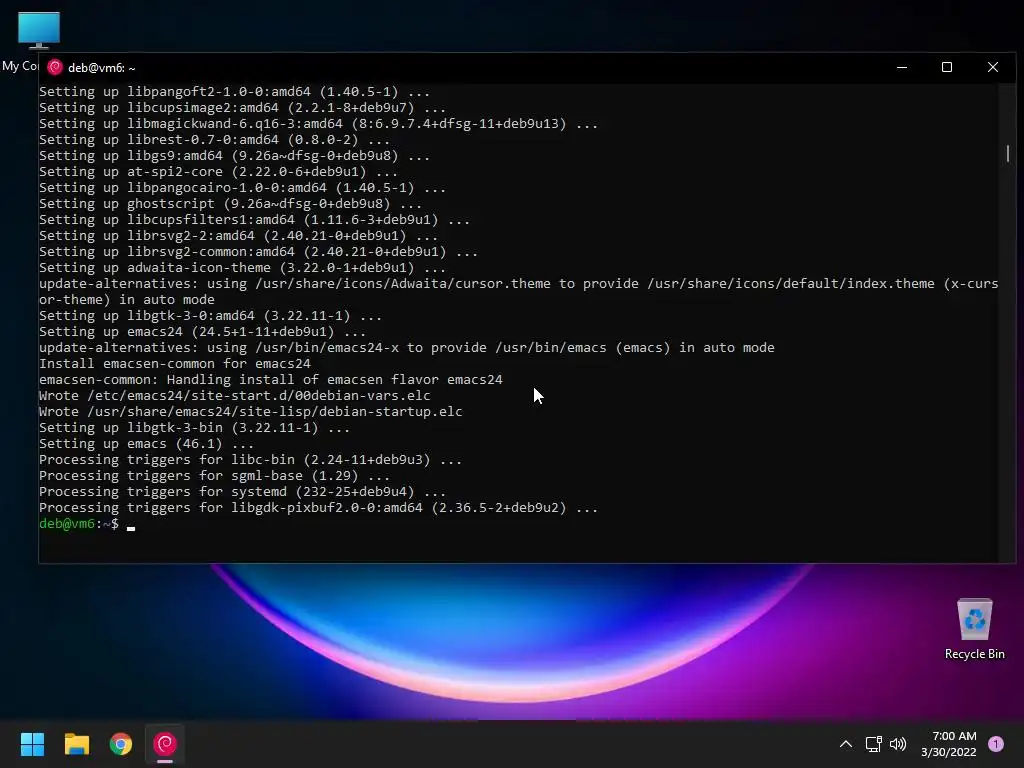Click the terminal scrollbar thumb

(x=1008, y=153)
